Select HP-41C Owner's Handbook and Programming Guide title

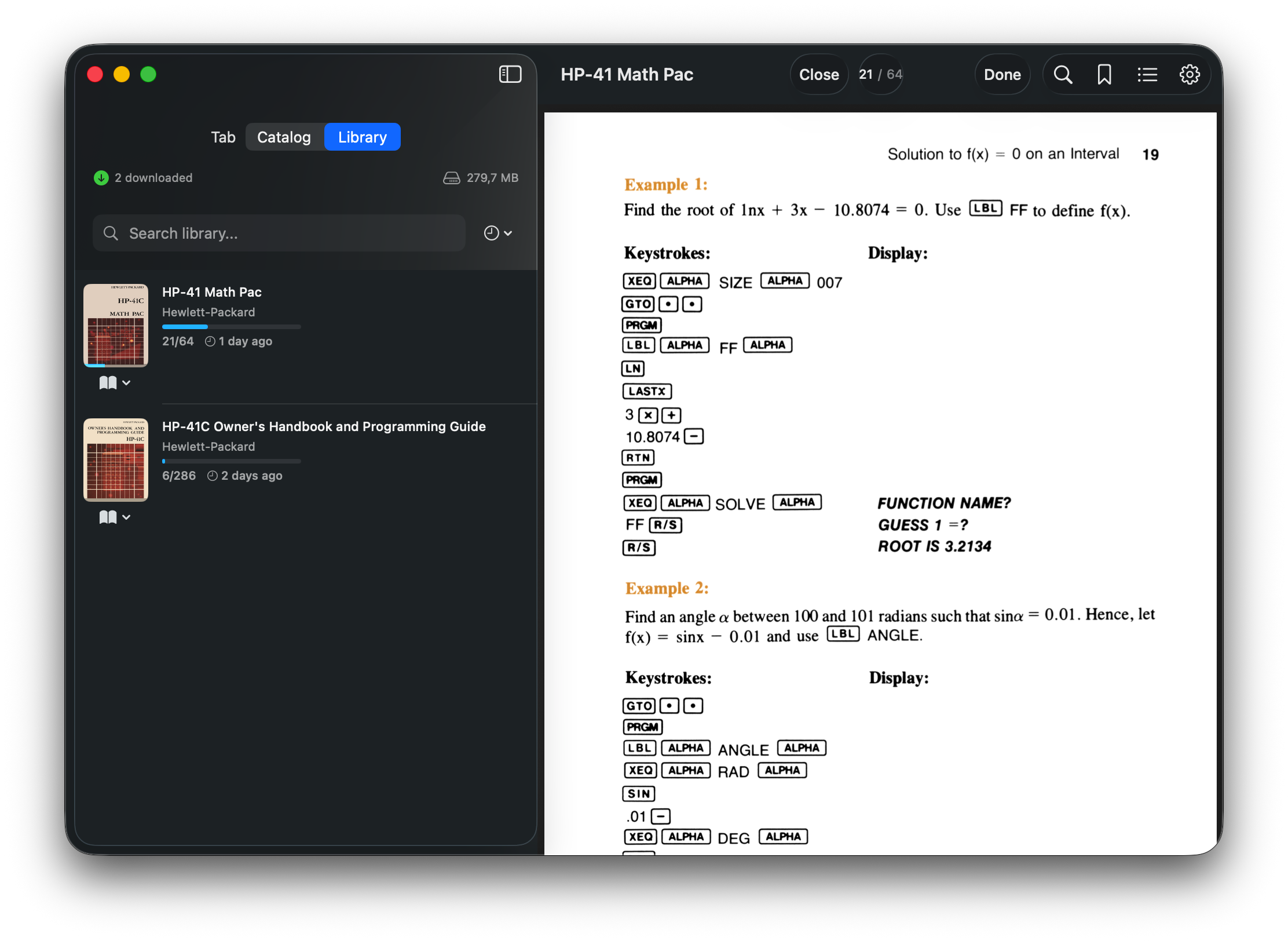tap(324, 427)
